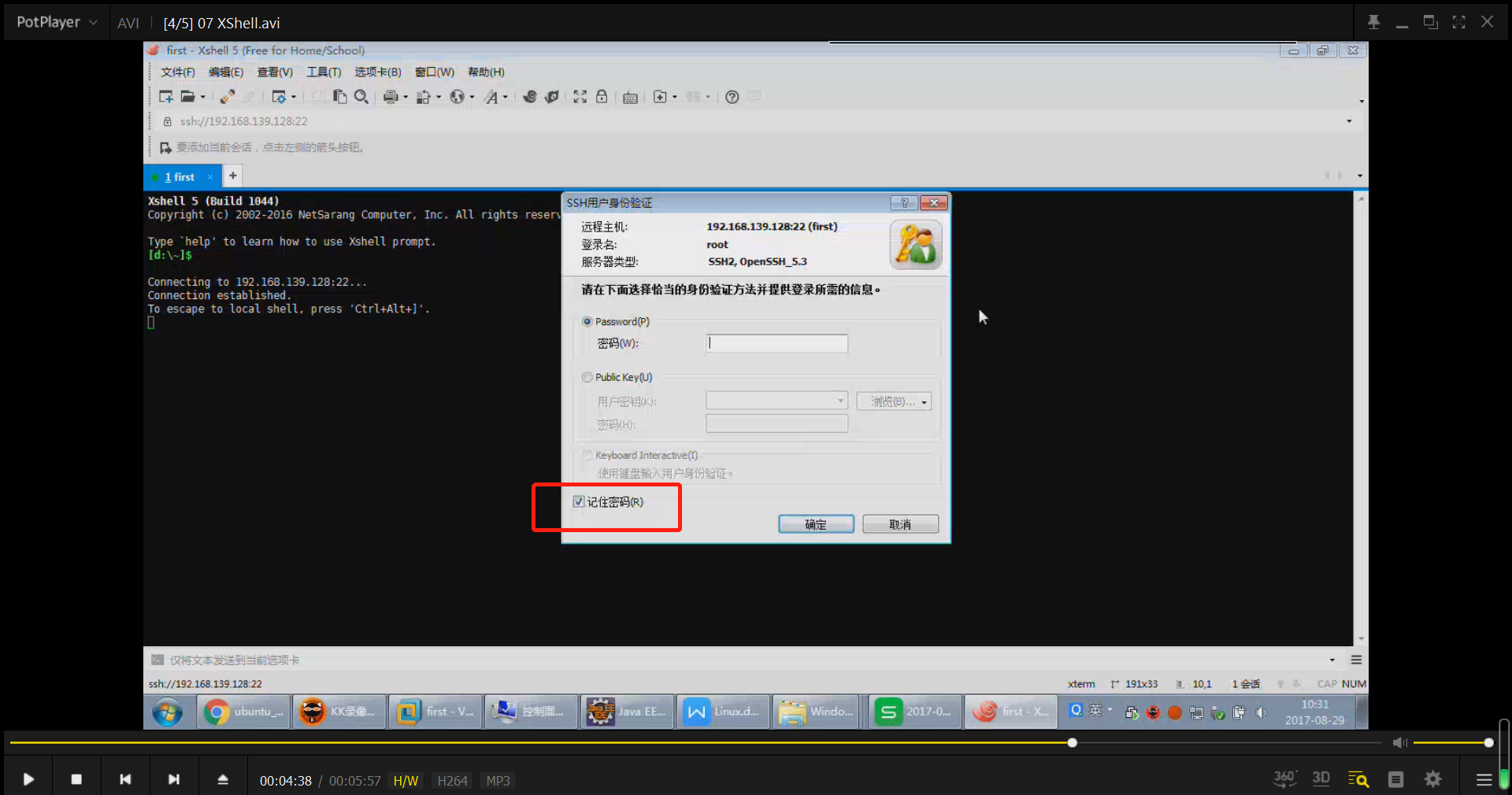Pin PotPlayer window on top
The image size is (1512, 795).
coord(1373,22)
